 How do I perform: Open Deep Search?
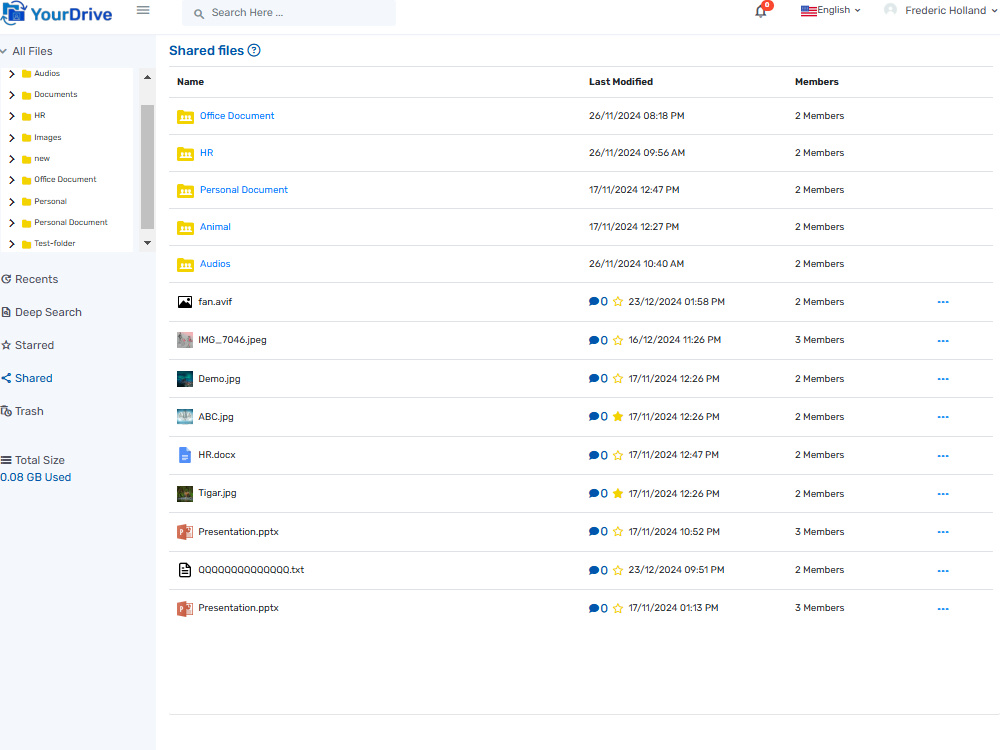41,312
